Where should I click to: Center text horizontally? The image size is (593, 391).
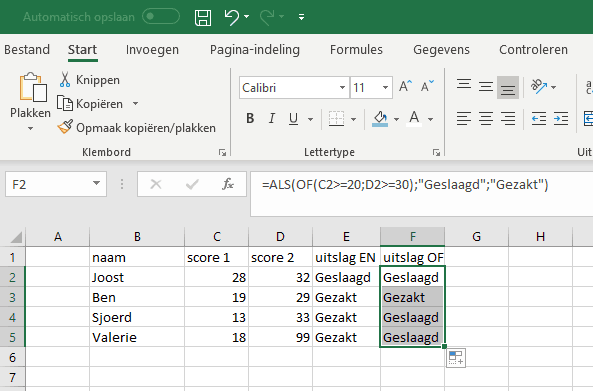point(486,119)
